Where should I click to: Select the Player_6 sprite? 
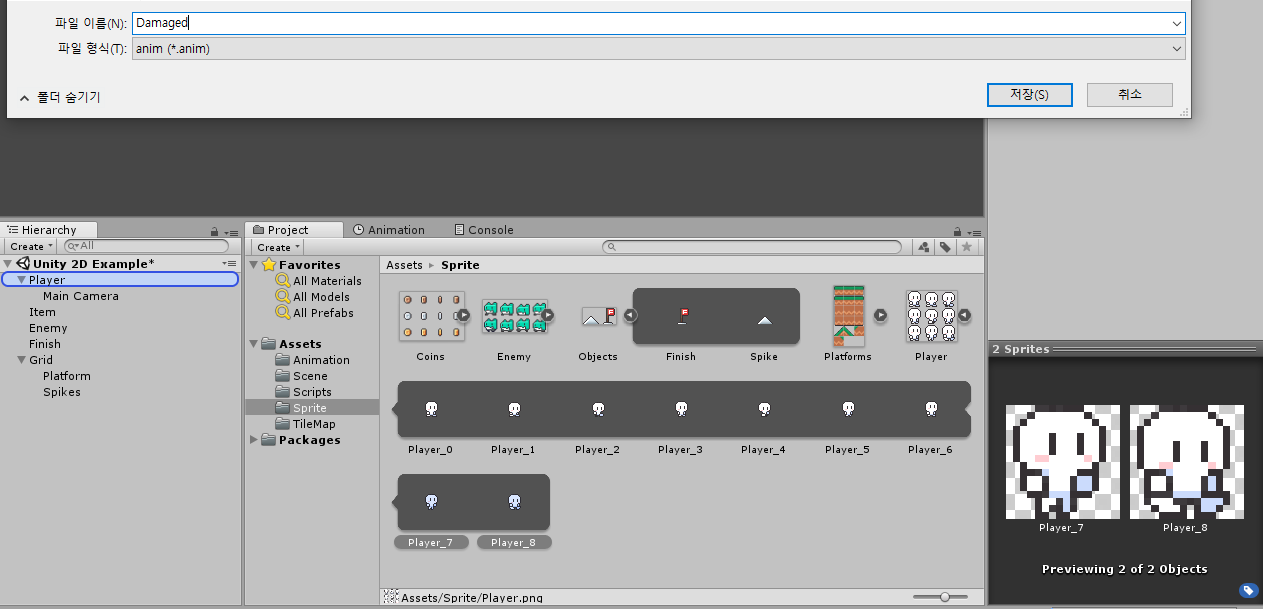click(931, 408)
